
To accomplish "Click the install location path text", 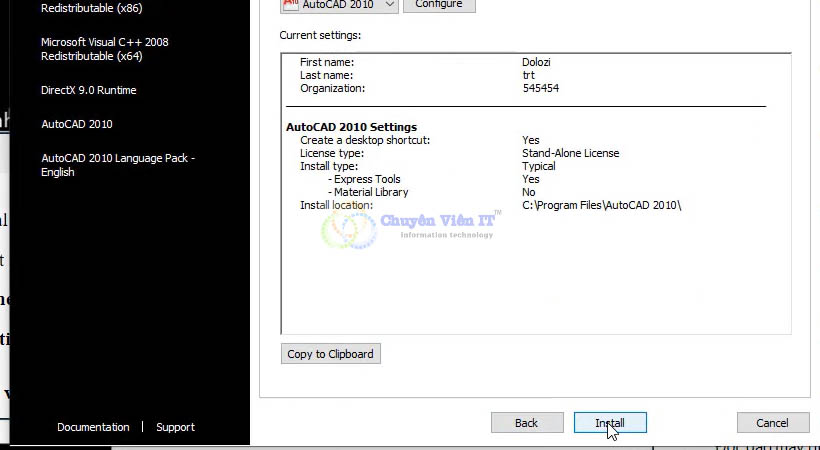I will click(x=601, y=205).
